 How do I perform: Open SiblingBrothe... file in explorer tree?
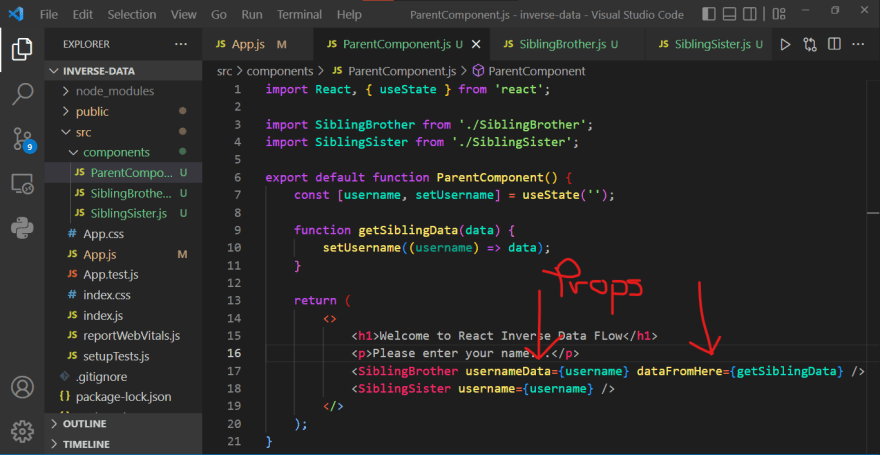point(123,194)
